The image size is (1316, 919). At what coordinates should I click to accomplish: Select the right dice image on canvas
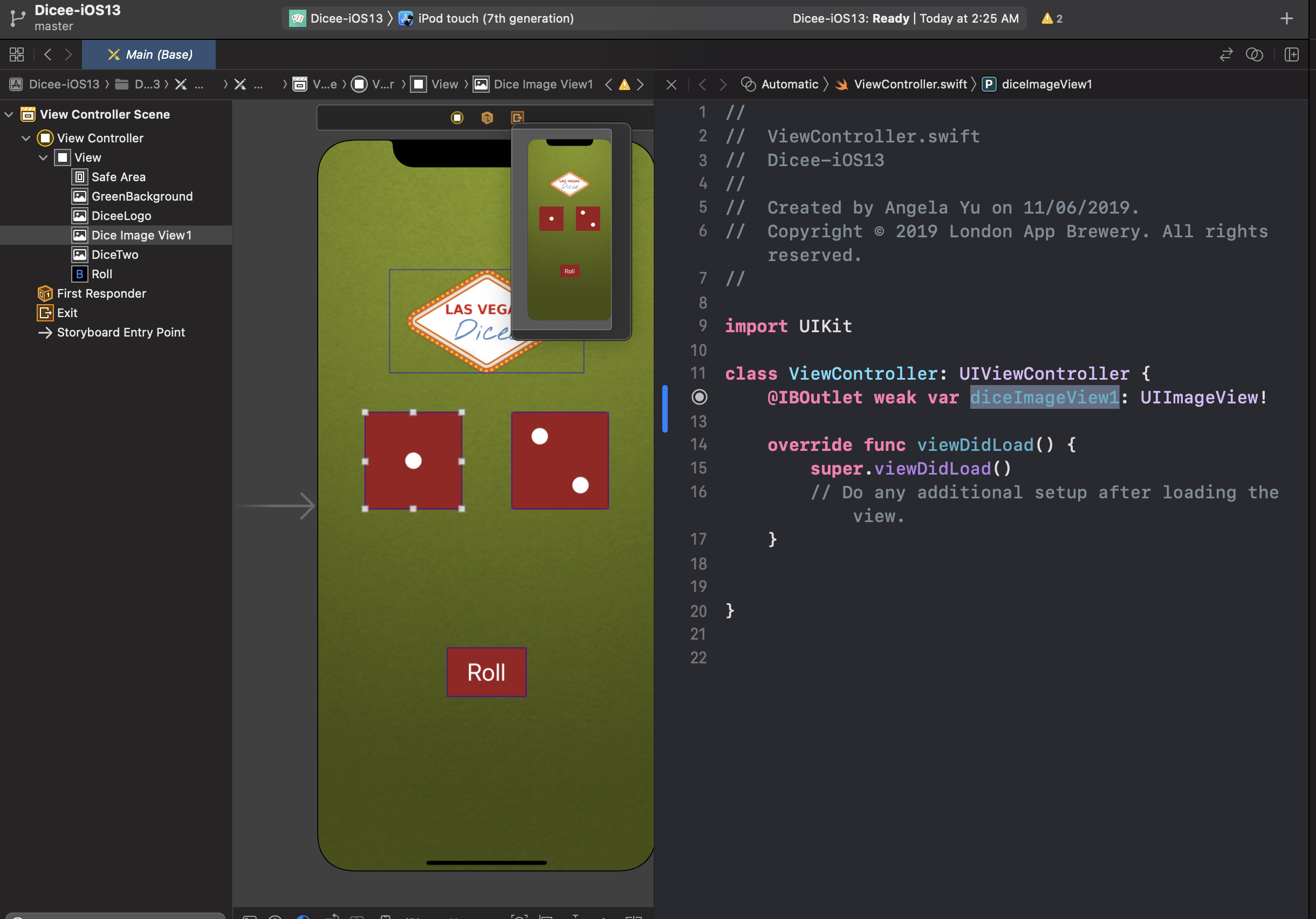(559, 461)
